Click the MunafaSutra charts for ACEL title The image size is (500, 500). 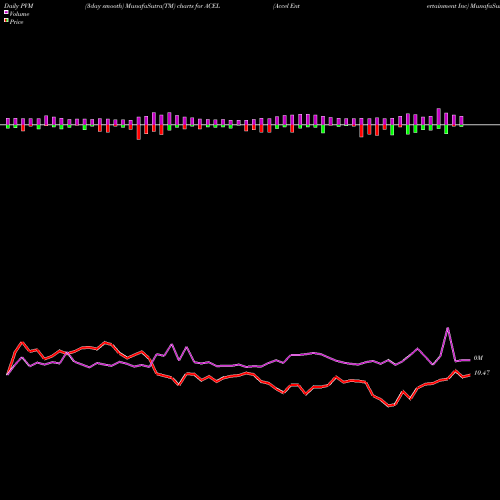pyautogui.click(x=152, y=6)
